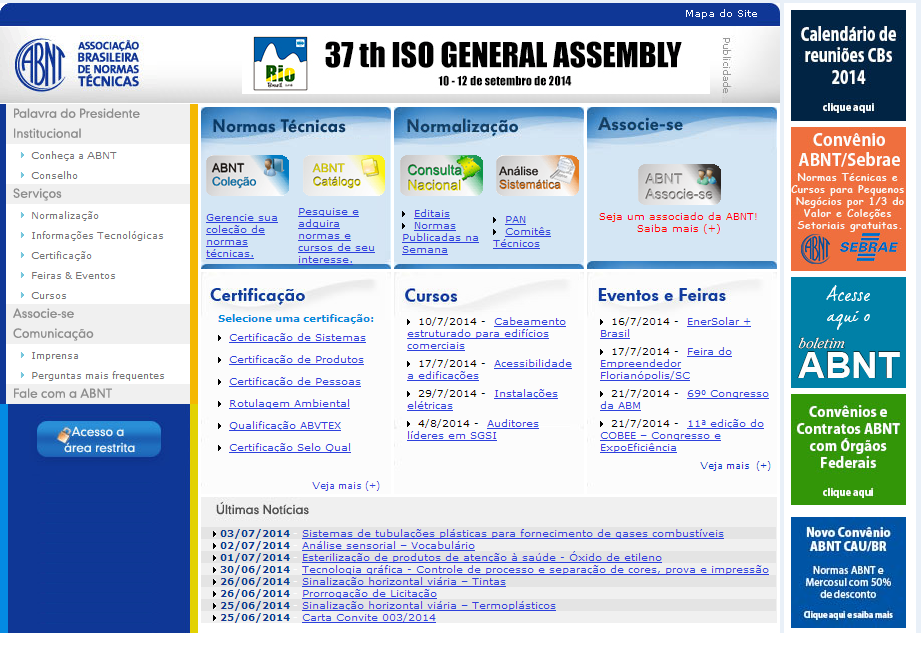Screen dimensions: 921x665
Task: Click the Acesso a área restrita button
Action: pos(99,439)
